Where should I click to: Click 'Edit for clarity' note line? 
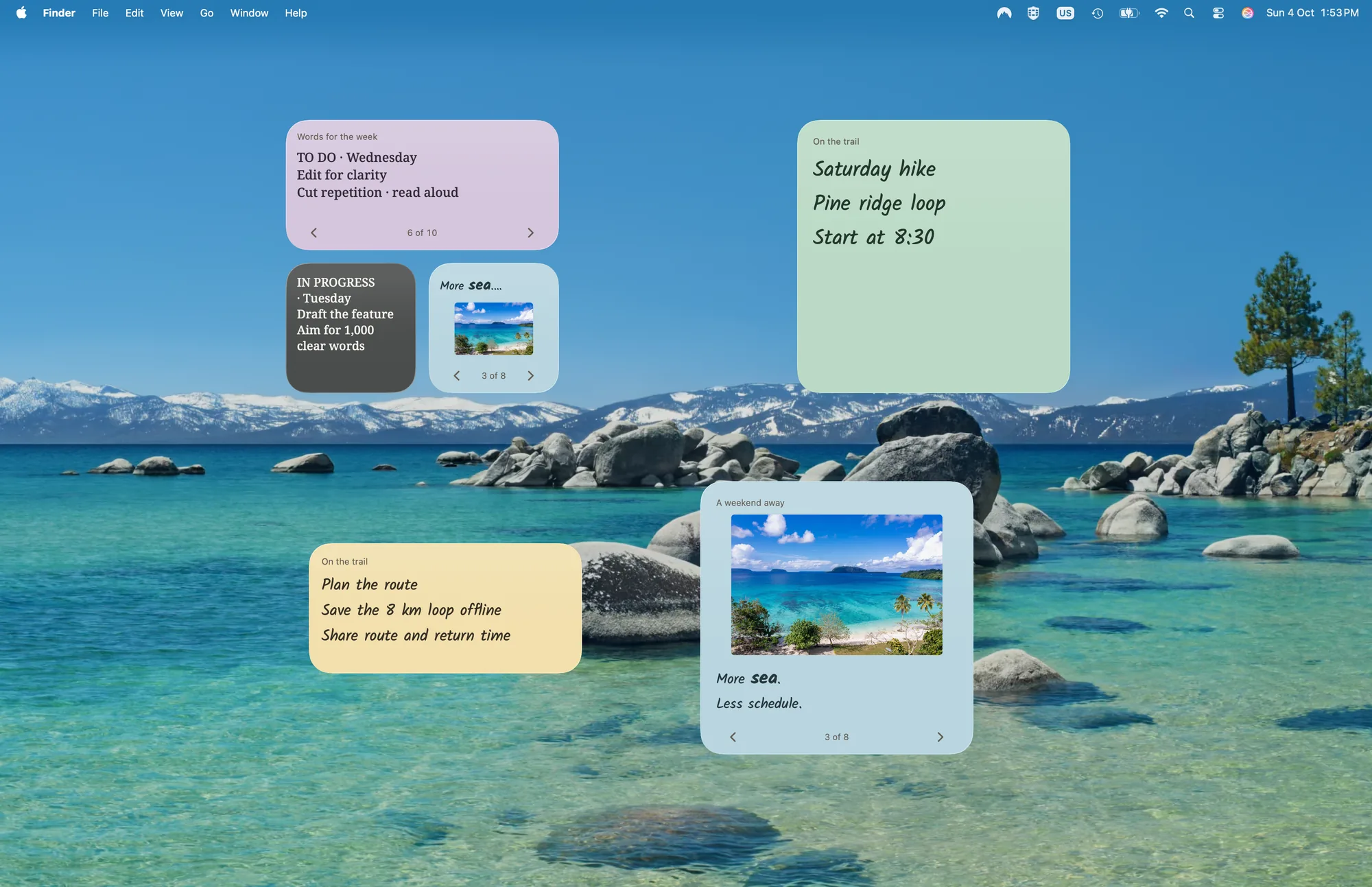(x=342, y=175)
